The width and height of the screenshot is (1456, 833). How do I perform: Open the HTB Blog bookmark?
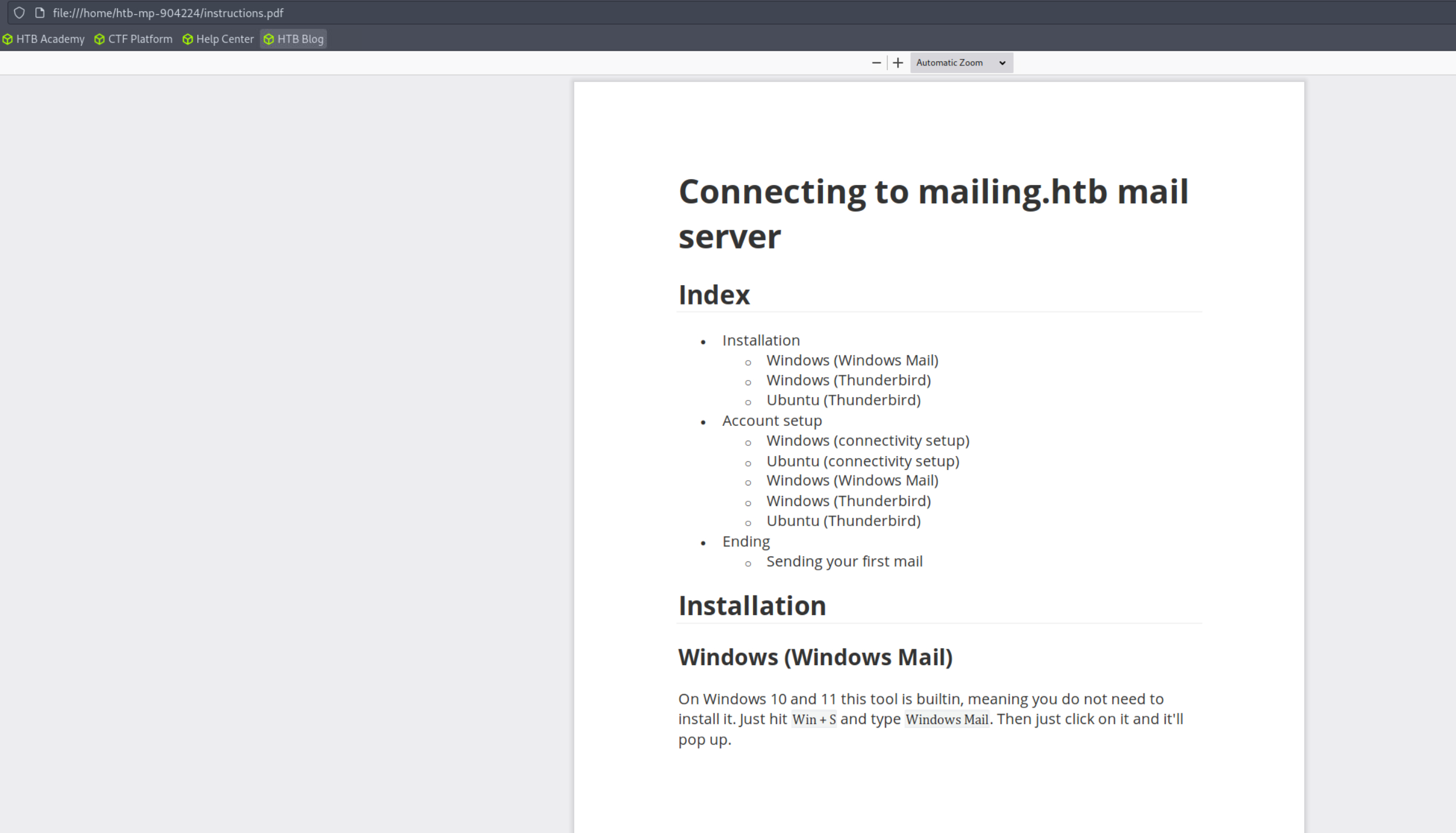click(294, 39)
